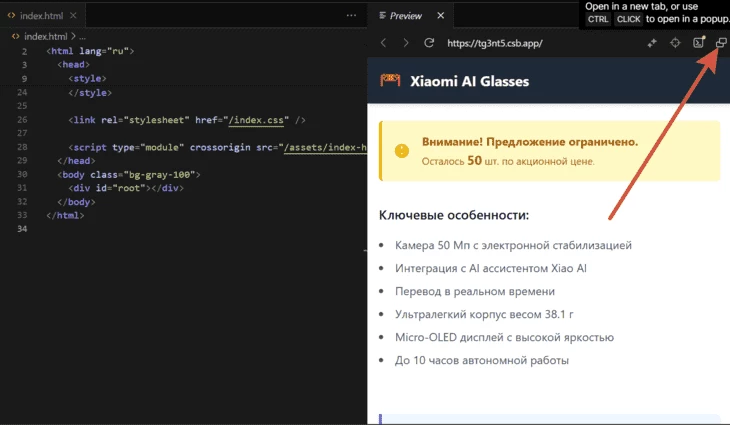Click 'Micro-OLED дисплей с высокой яркостью'

[x=504, y=337]
